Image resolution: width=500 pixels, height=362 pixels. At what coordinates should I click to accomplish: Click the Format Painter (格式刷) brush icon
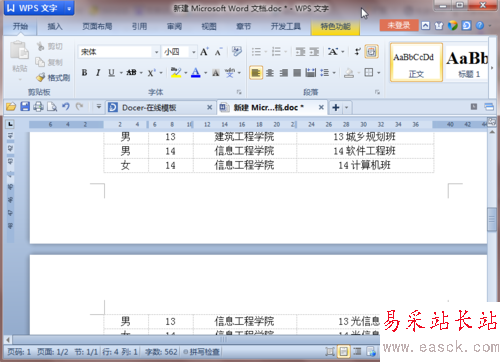[x=40, y=77]
